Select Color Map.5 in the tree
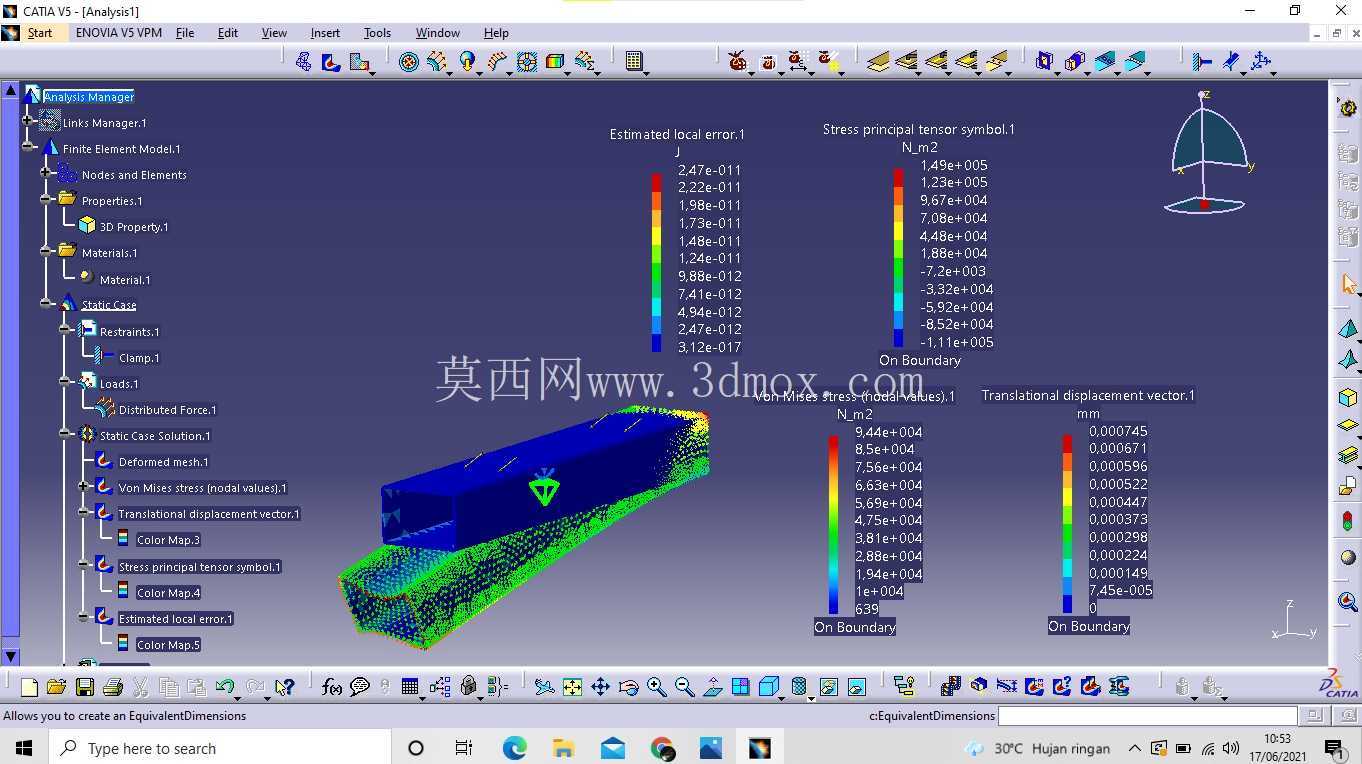The image size is (1362, 764). (168, 645)
